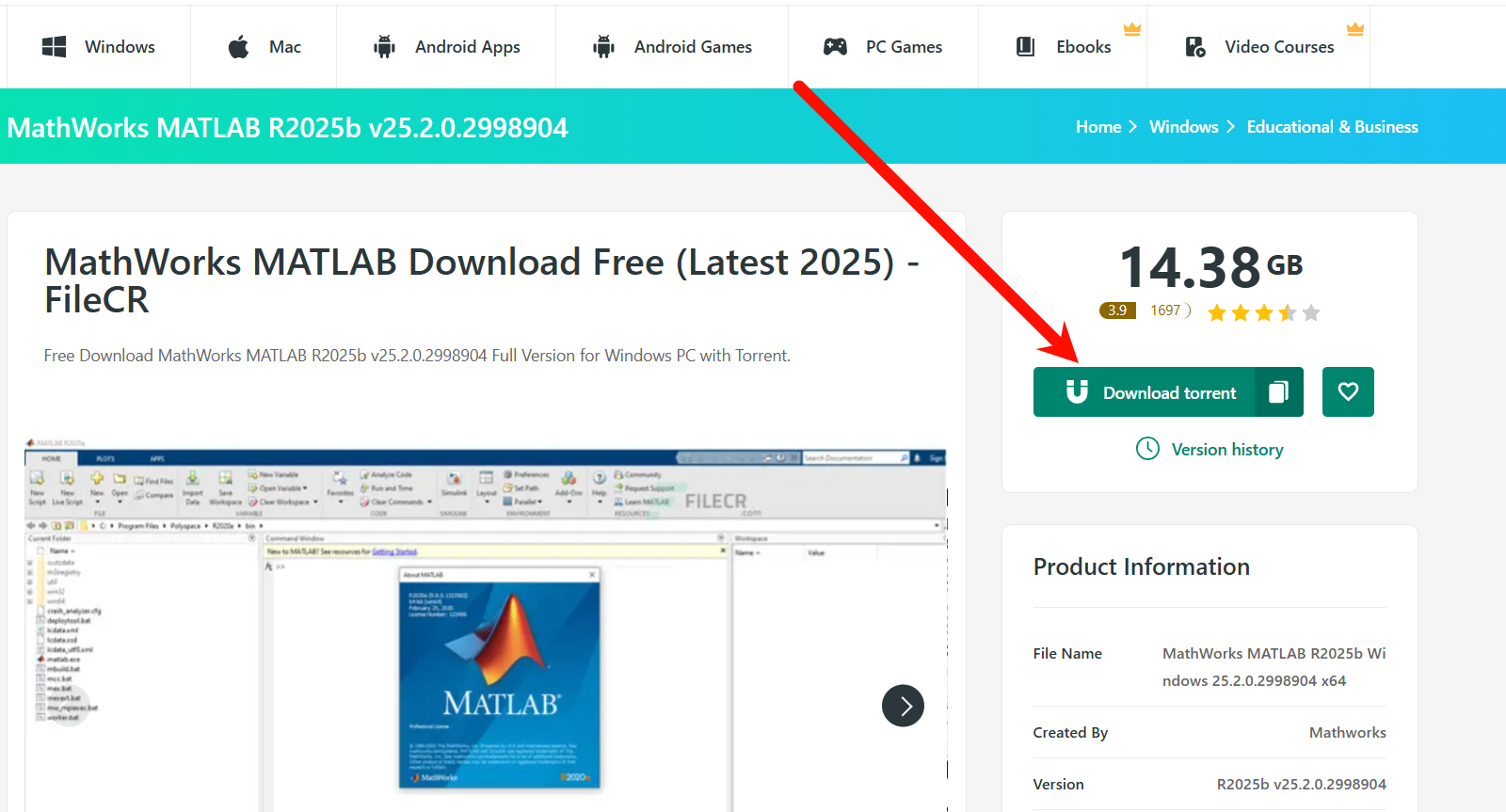Click the Download torrent button
Image resolution: width=1506 pixels, height=812 pixels.
1144,392
